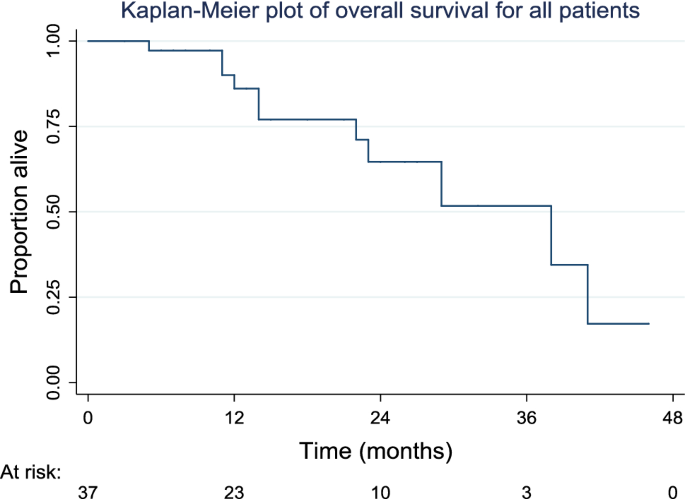Click the "Time (months)" x-axis label
The height and width of the screenshot is (499, 685).
381,445
